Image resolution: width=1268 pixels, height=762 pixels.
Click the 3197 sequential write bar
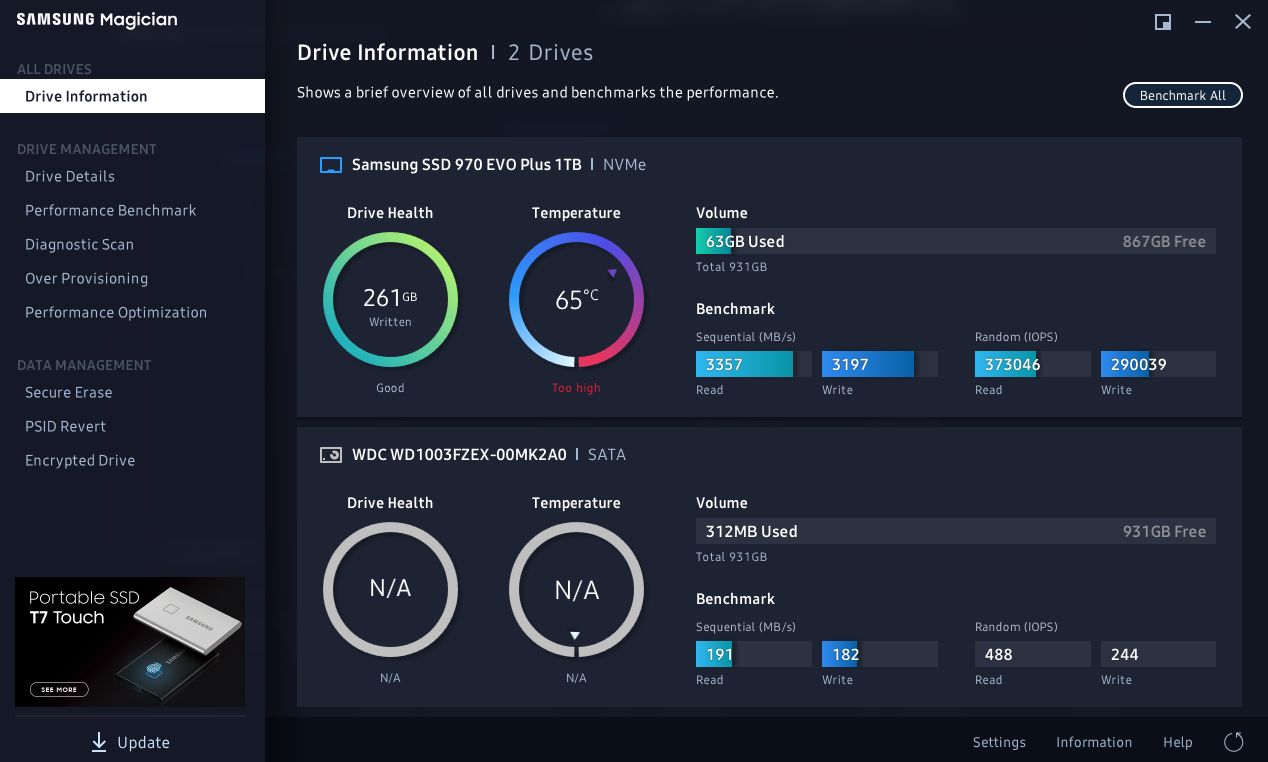880,364
